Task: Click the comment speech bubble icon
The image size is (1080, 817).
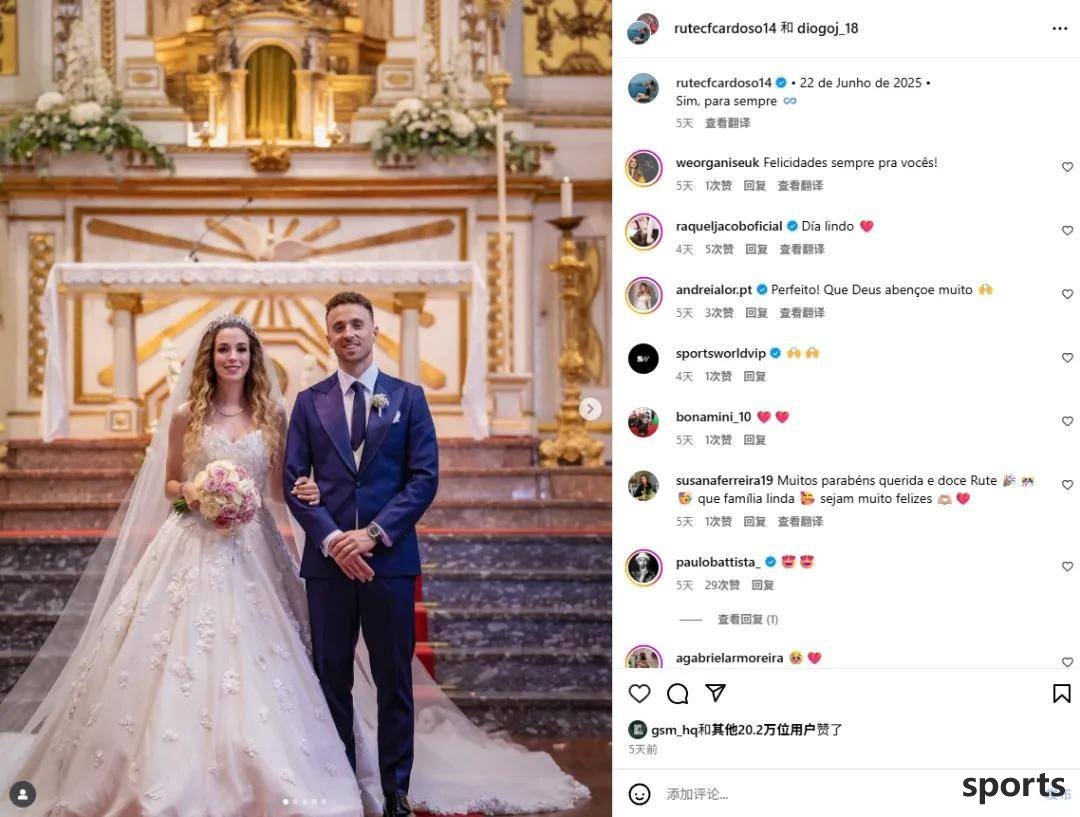Action: click(678, 694)
